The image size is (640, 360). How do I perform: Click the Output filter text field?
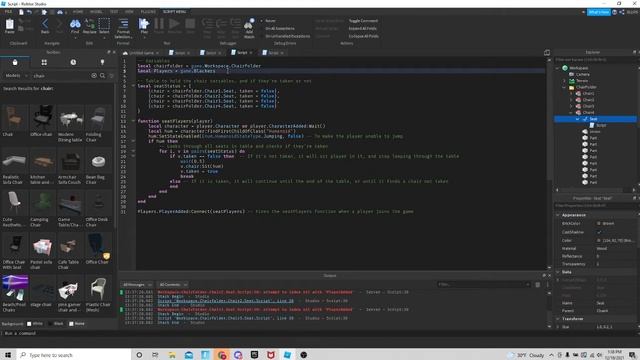pos(484,284)
